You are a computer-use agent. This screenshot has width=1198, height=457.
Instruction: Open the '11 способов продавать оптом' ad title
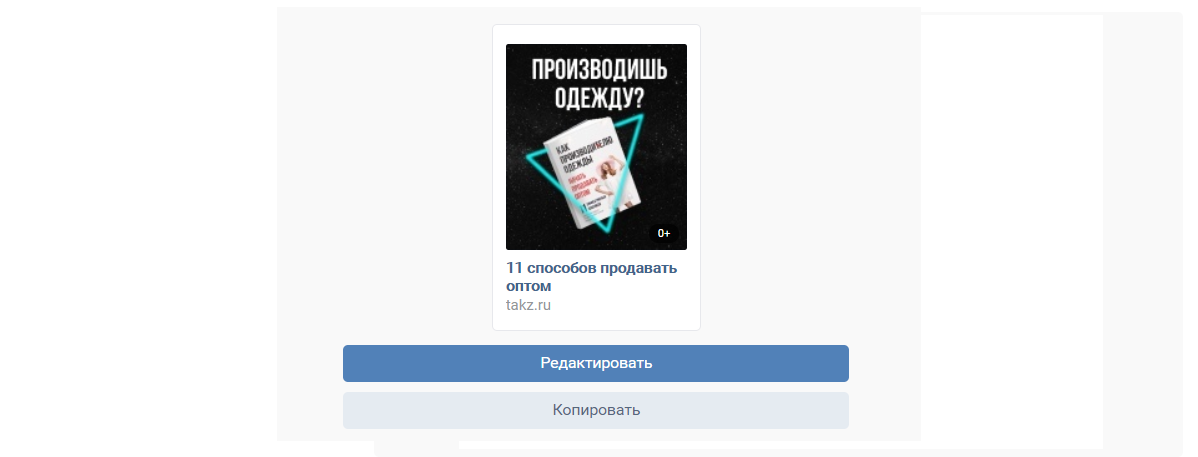pos(591,277)
